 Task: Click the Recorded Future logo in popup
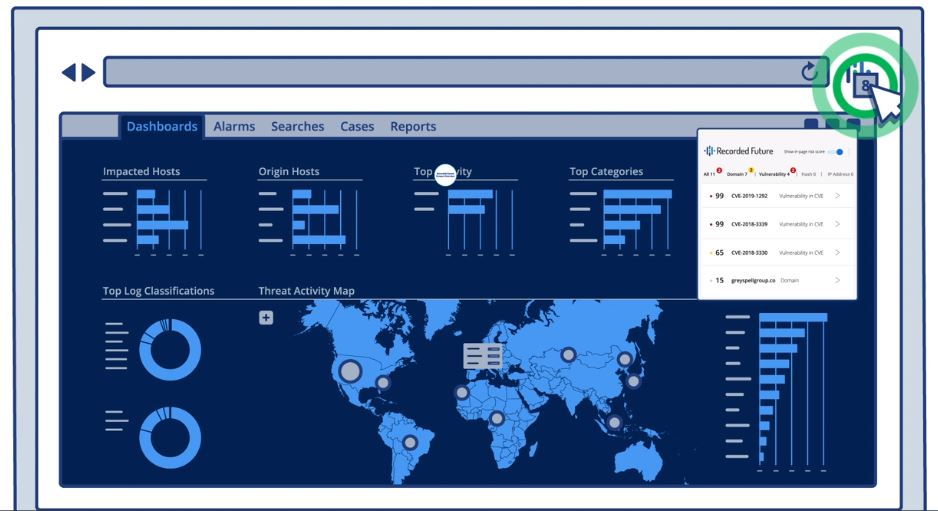[x=738, y=151]
